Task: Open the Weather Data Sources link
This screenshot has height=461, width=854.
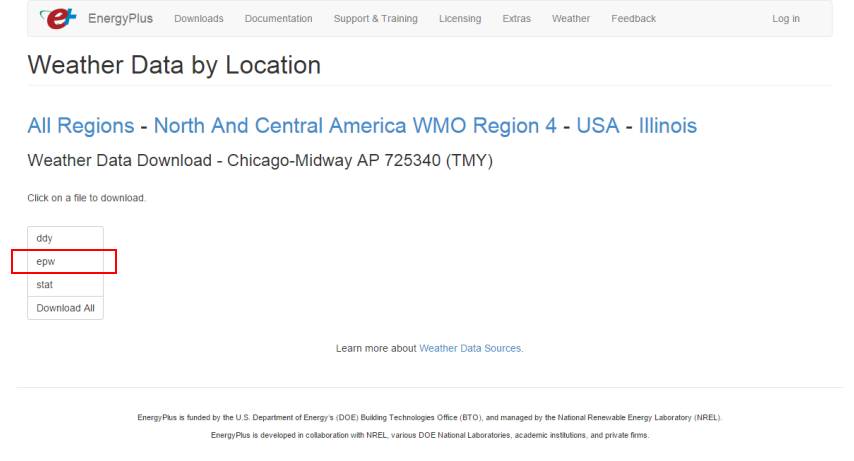Action: [470, 348]
